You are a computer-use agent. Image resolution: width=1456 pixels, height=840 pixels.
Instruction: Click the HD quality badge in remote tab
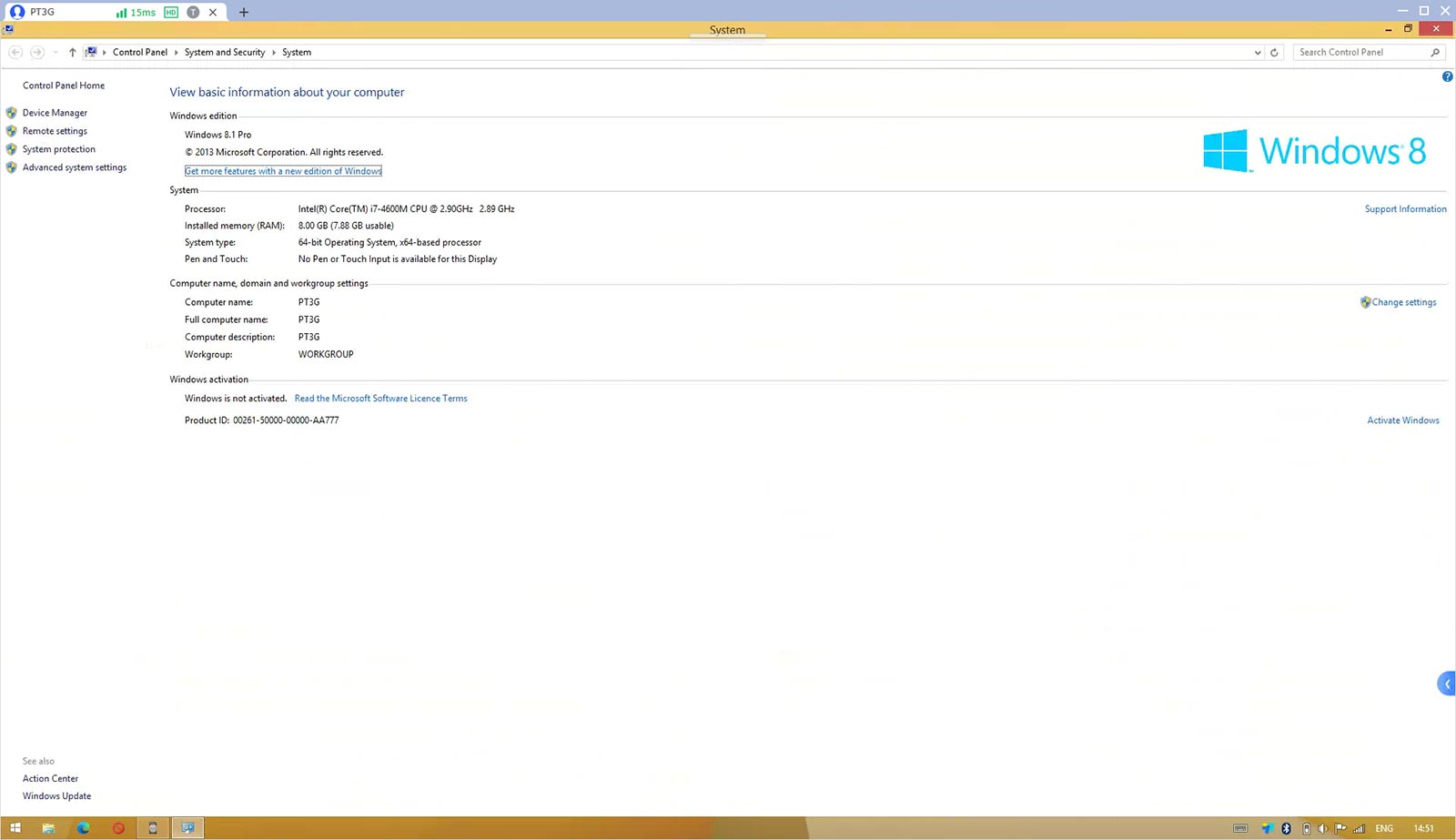pos(171,13)
